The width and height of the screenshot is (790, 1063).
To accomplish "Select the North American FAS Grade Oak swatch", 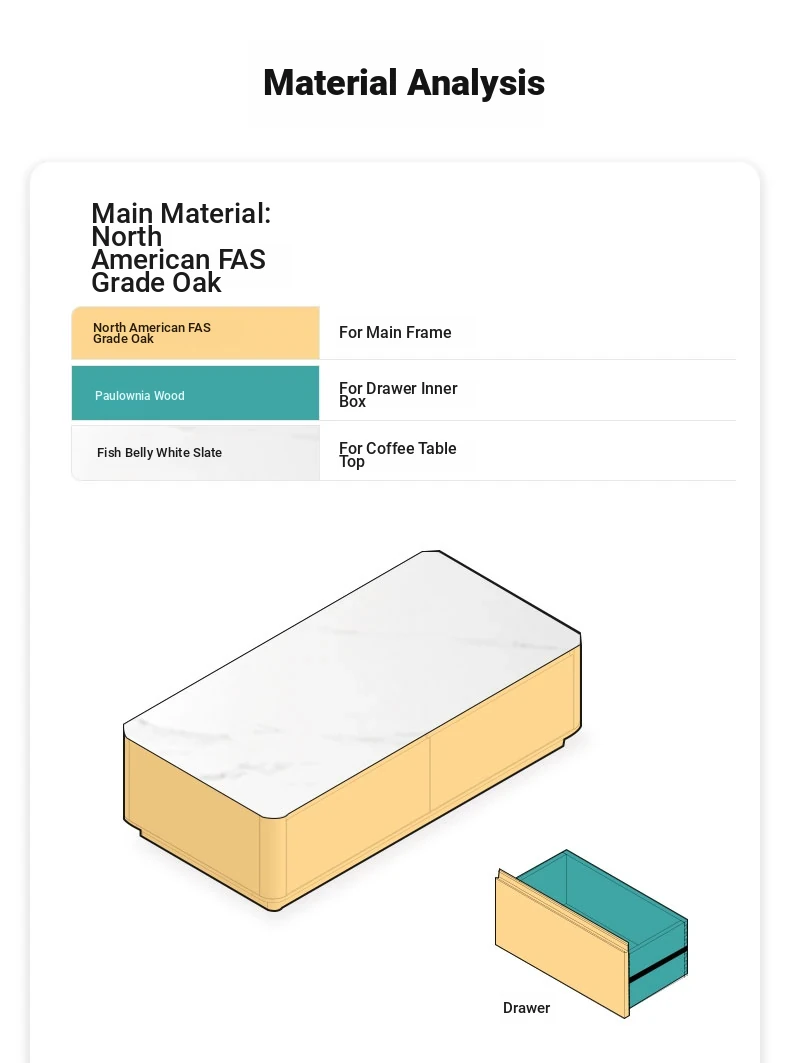I will pyautogui.click(x=195, y=332).
